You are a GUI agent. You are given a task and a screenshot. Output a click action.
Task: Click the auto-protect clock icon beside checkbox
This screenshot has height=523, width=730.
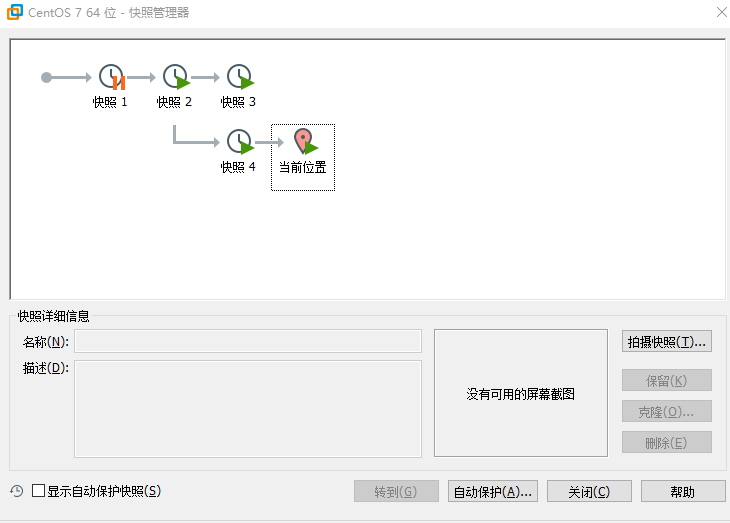(17, 491)
